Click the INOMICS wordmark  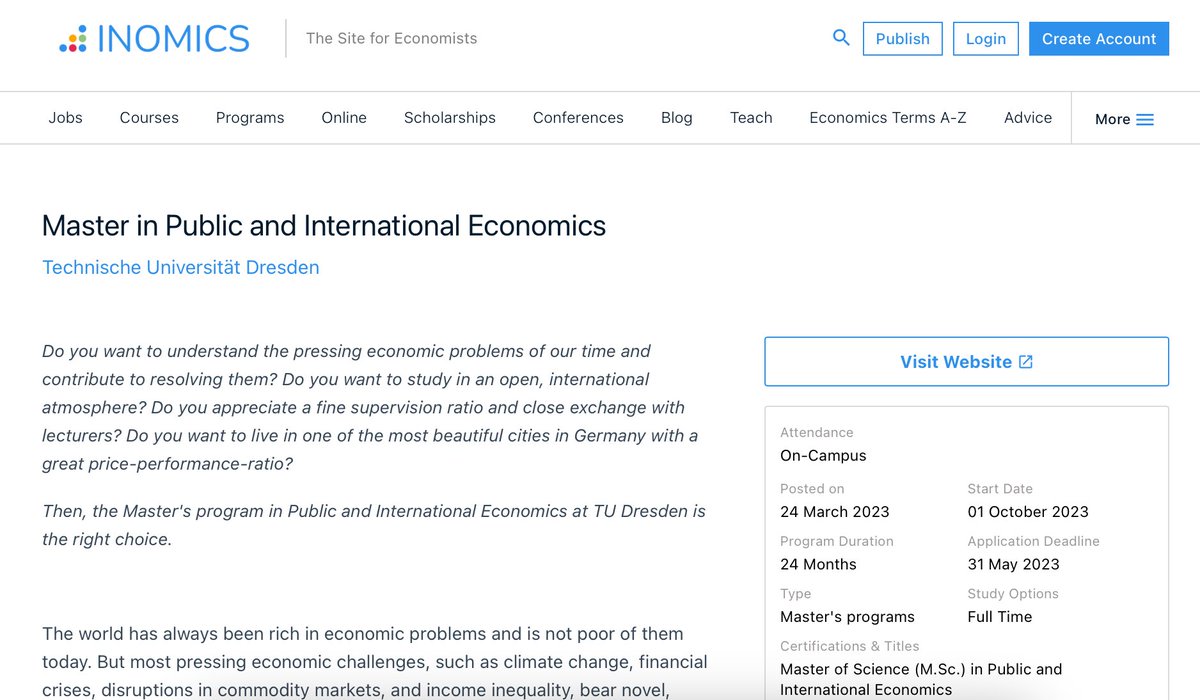tap(173, 39)
